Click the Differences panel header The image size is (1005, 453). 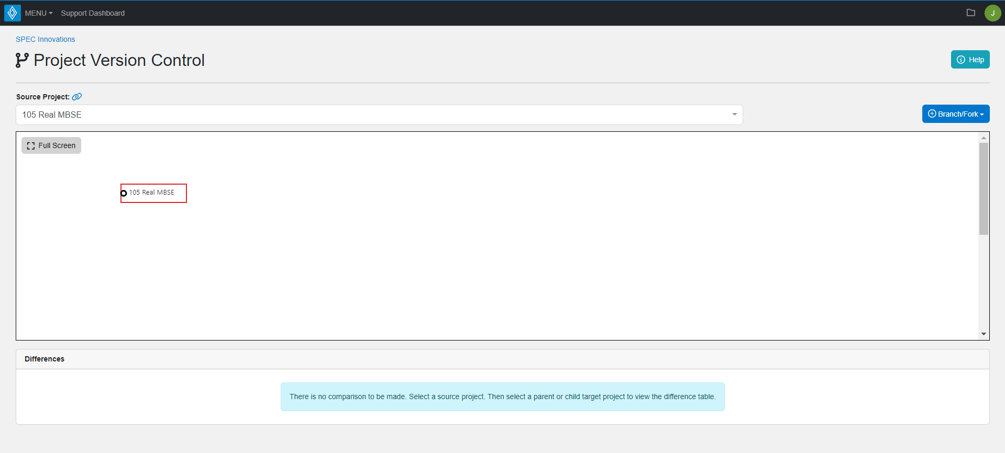(502, 359)
